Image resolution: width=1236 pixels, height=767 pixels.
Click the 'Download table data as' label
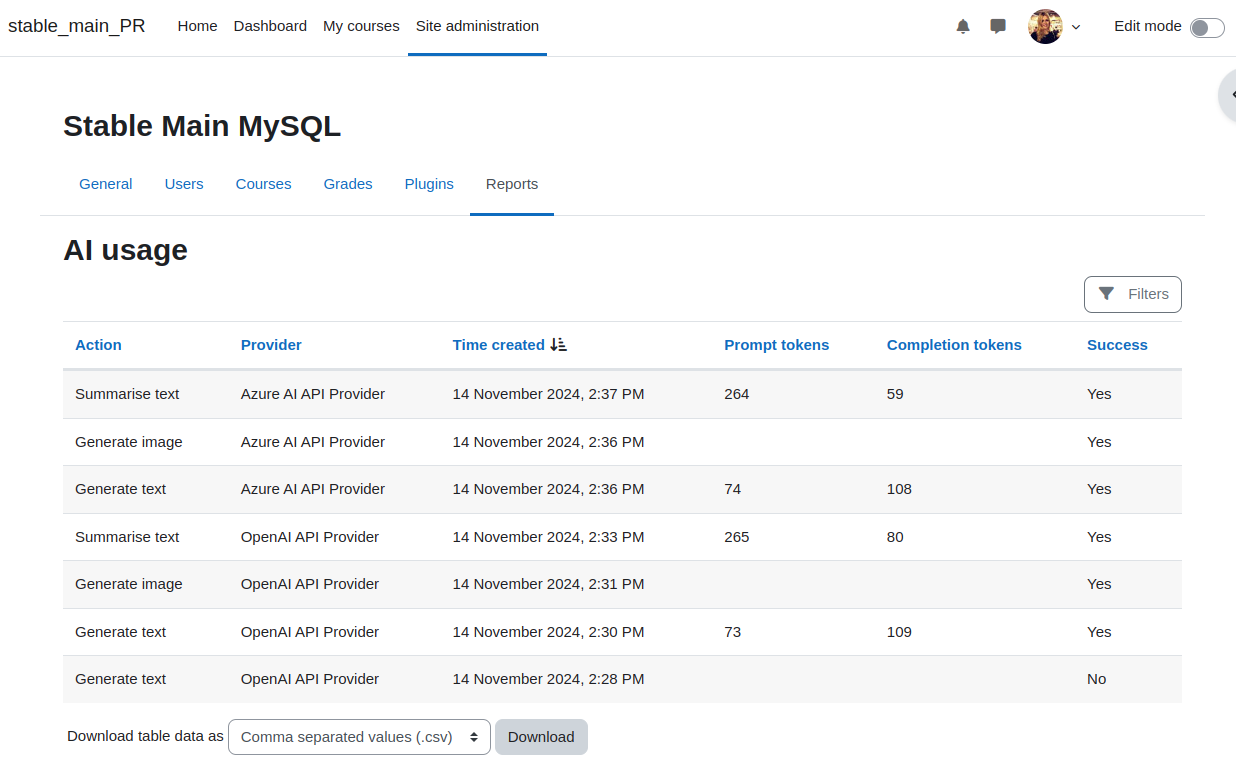click(x=145, y=736)
